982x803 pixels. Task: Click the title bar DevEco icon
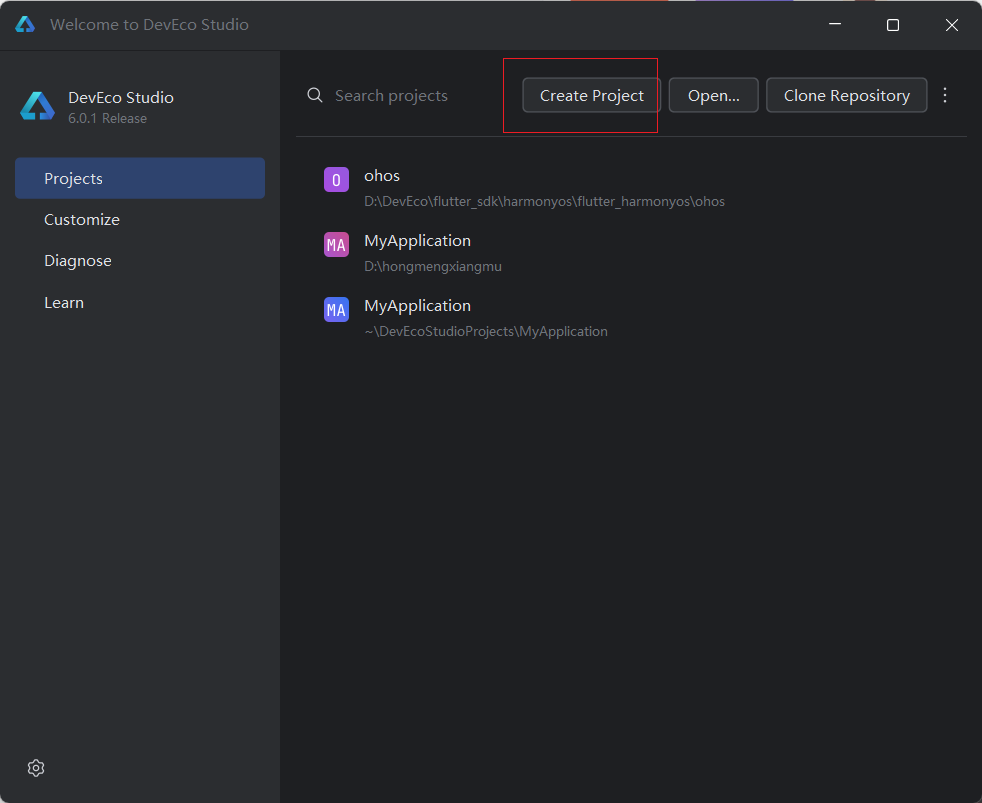(25, 24)
